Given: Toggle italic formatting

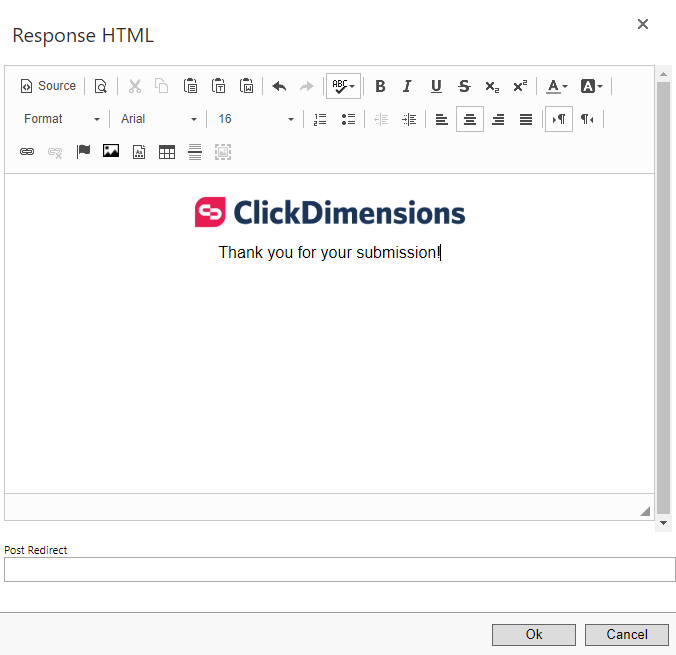Looking at the screenshot, I should point(407,86).
